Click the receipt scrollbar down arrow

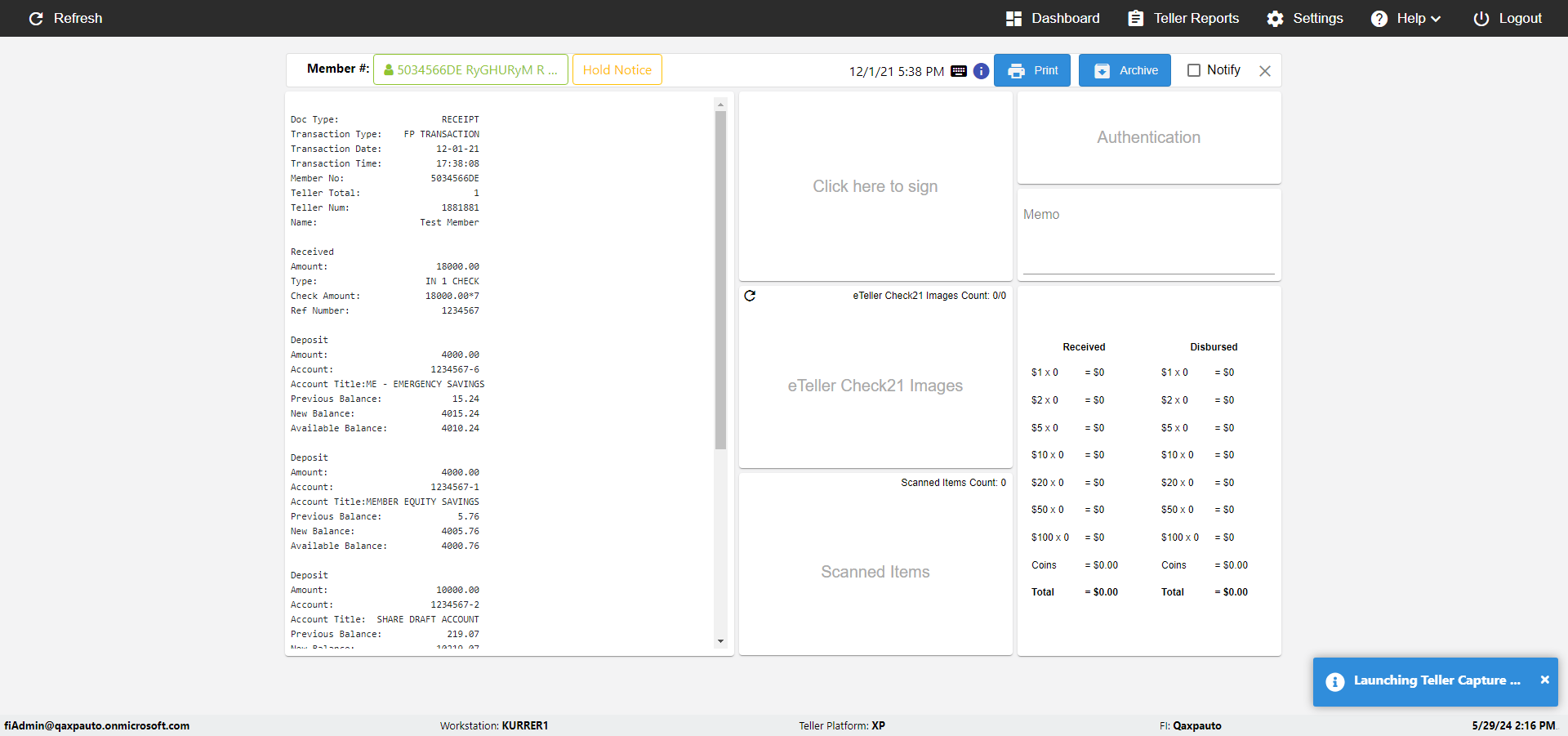coord(720,642)
